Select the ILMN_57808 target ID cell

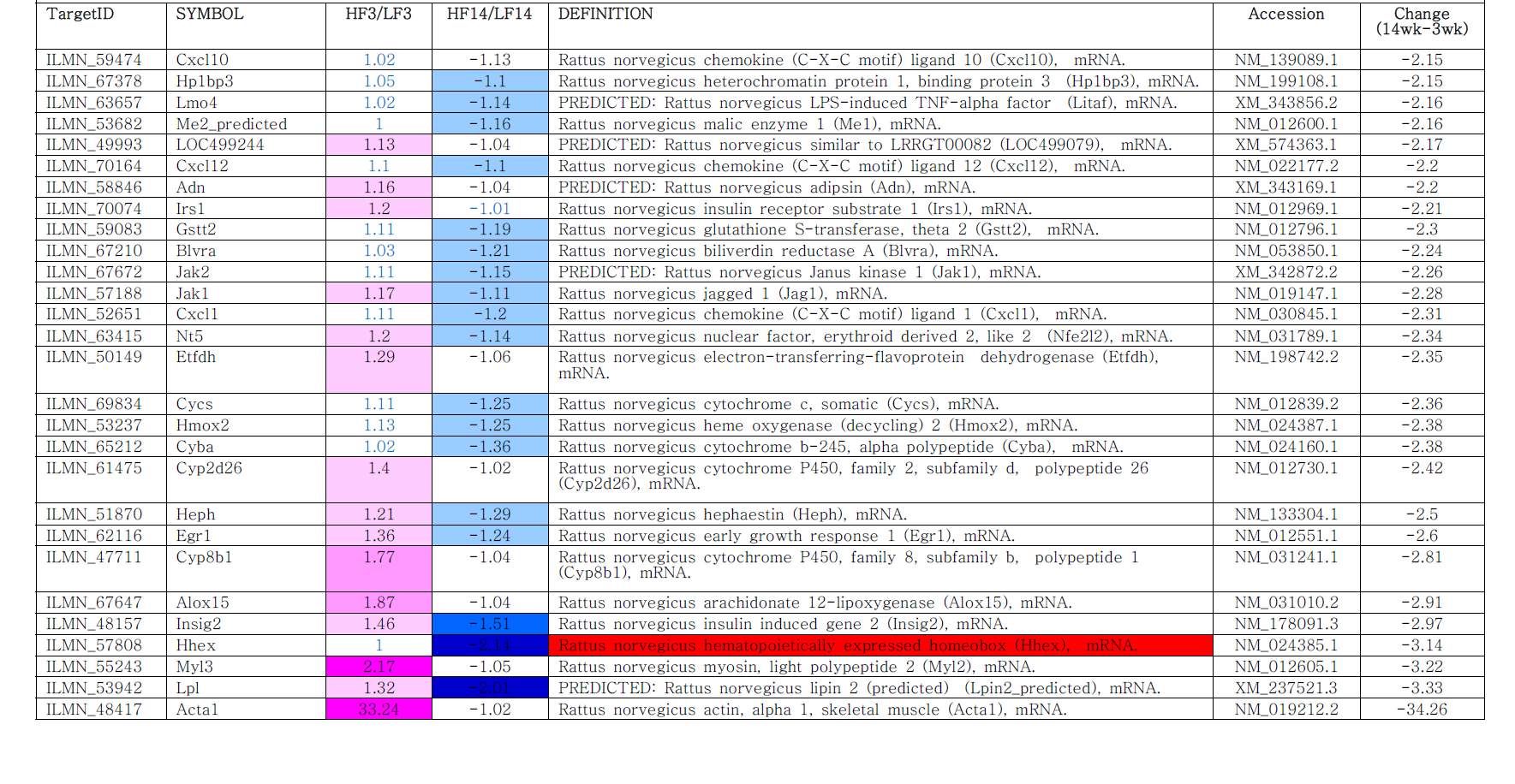(x=101, y=645)
